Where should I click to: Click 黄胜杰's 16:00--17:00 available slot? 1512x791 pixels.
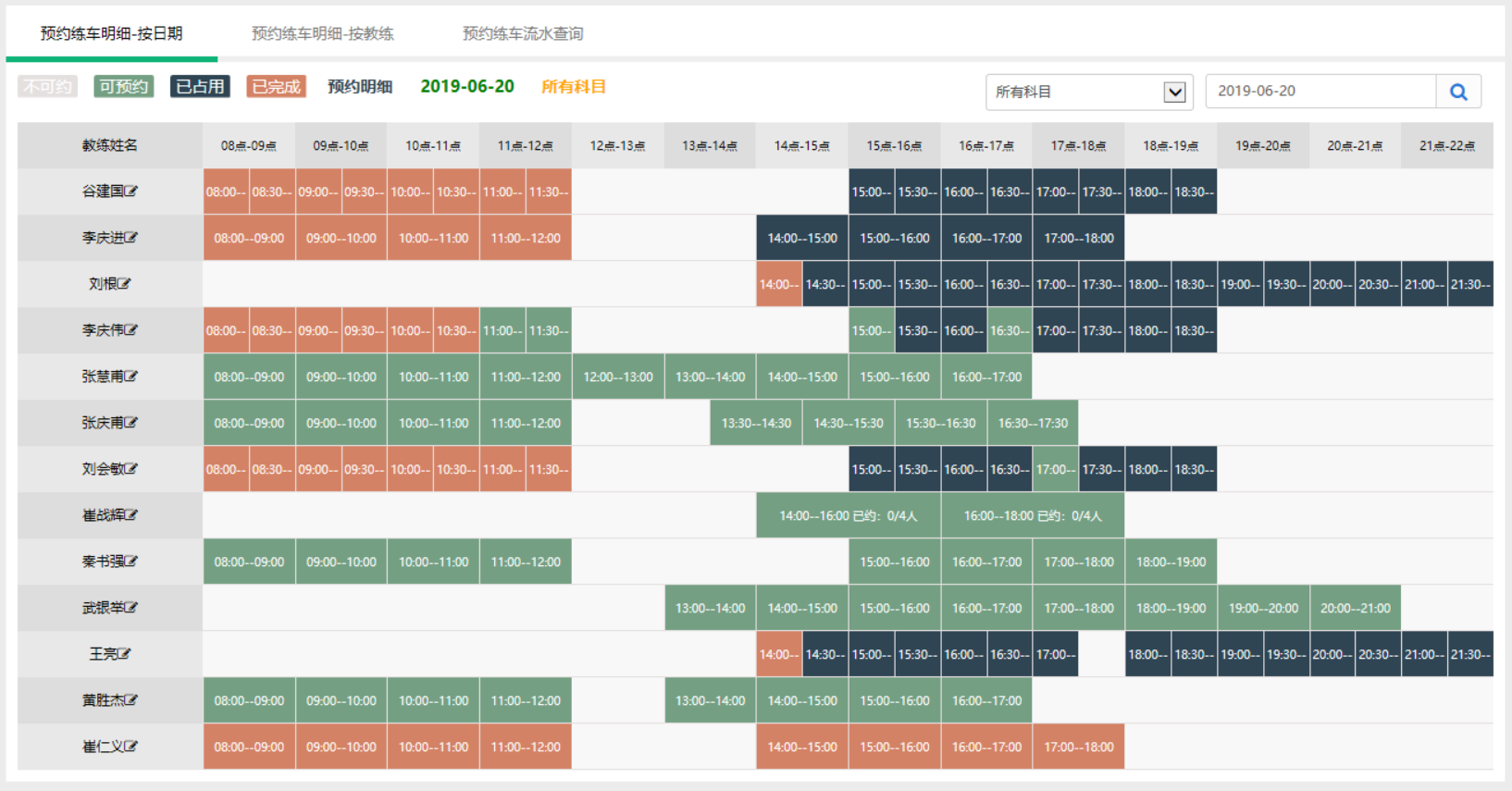tap(986, 700)
